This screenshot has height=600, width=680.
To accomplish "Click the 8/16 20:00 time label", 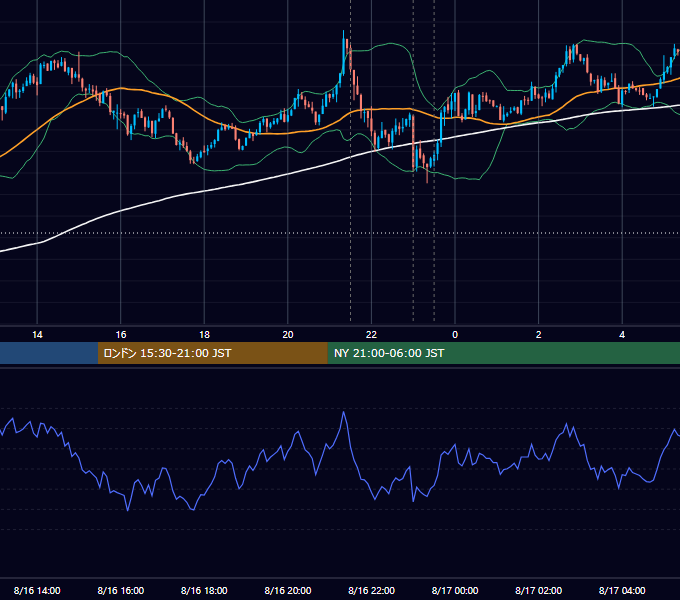I will coord(288,590).
